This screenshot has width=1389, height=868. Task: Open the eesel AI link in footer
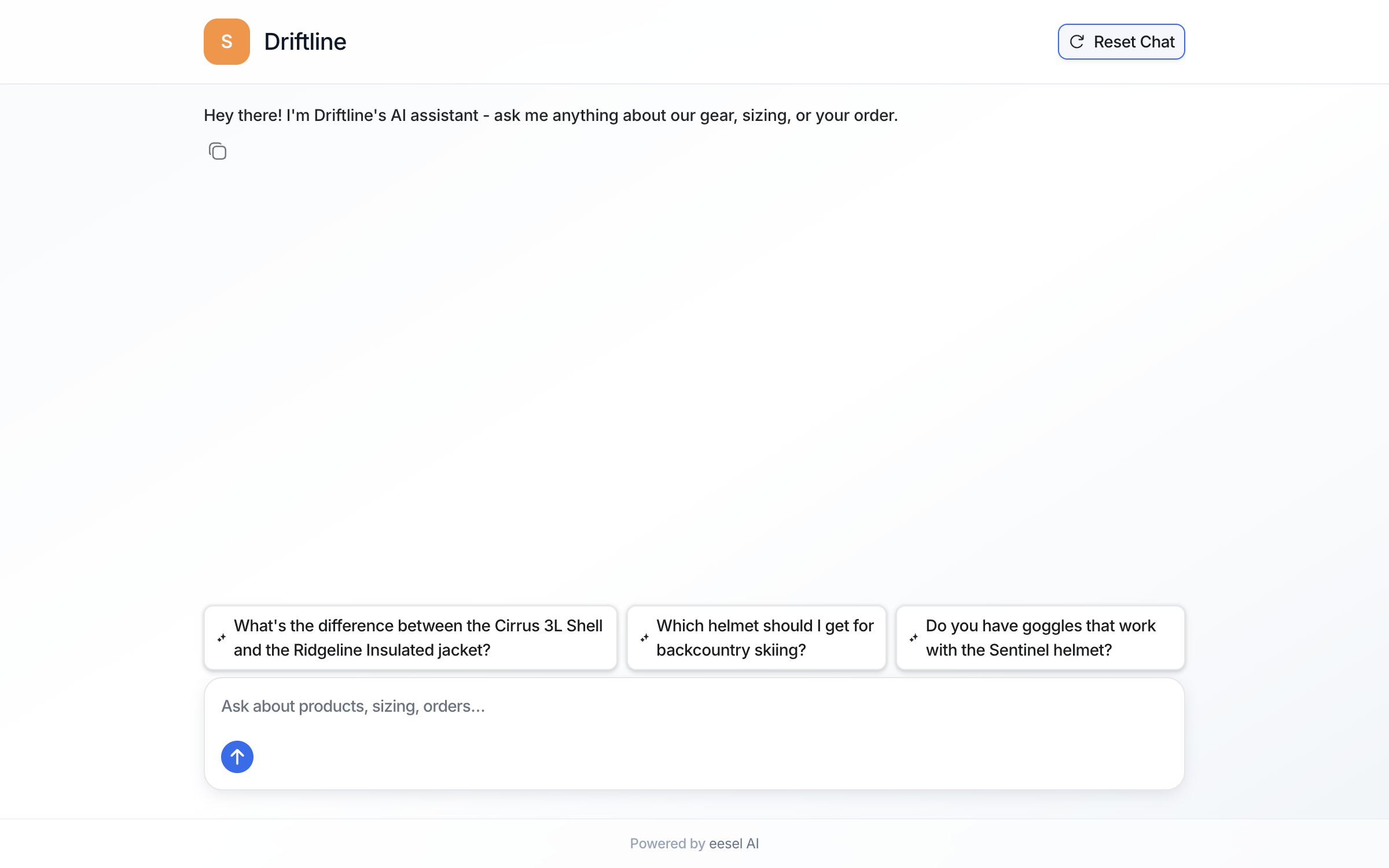tap(733, 843)
